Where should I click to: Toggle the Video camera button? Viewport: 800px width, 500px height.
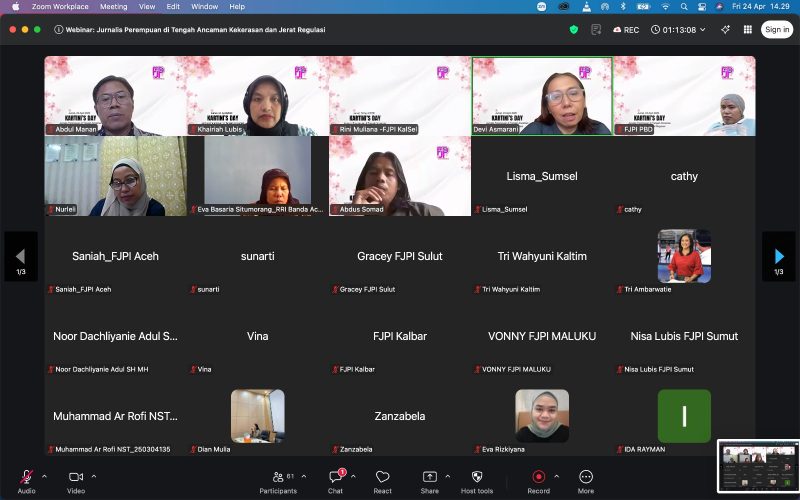[76, 477]
